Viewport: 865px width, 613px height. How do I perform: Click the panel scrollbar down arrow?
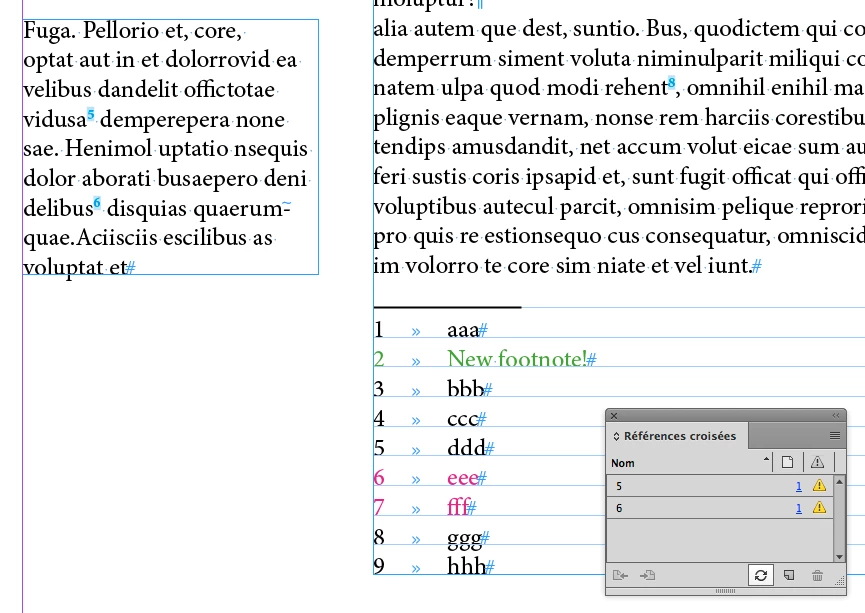click(839, 557)
